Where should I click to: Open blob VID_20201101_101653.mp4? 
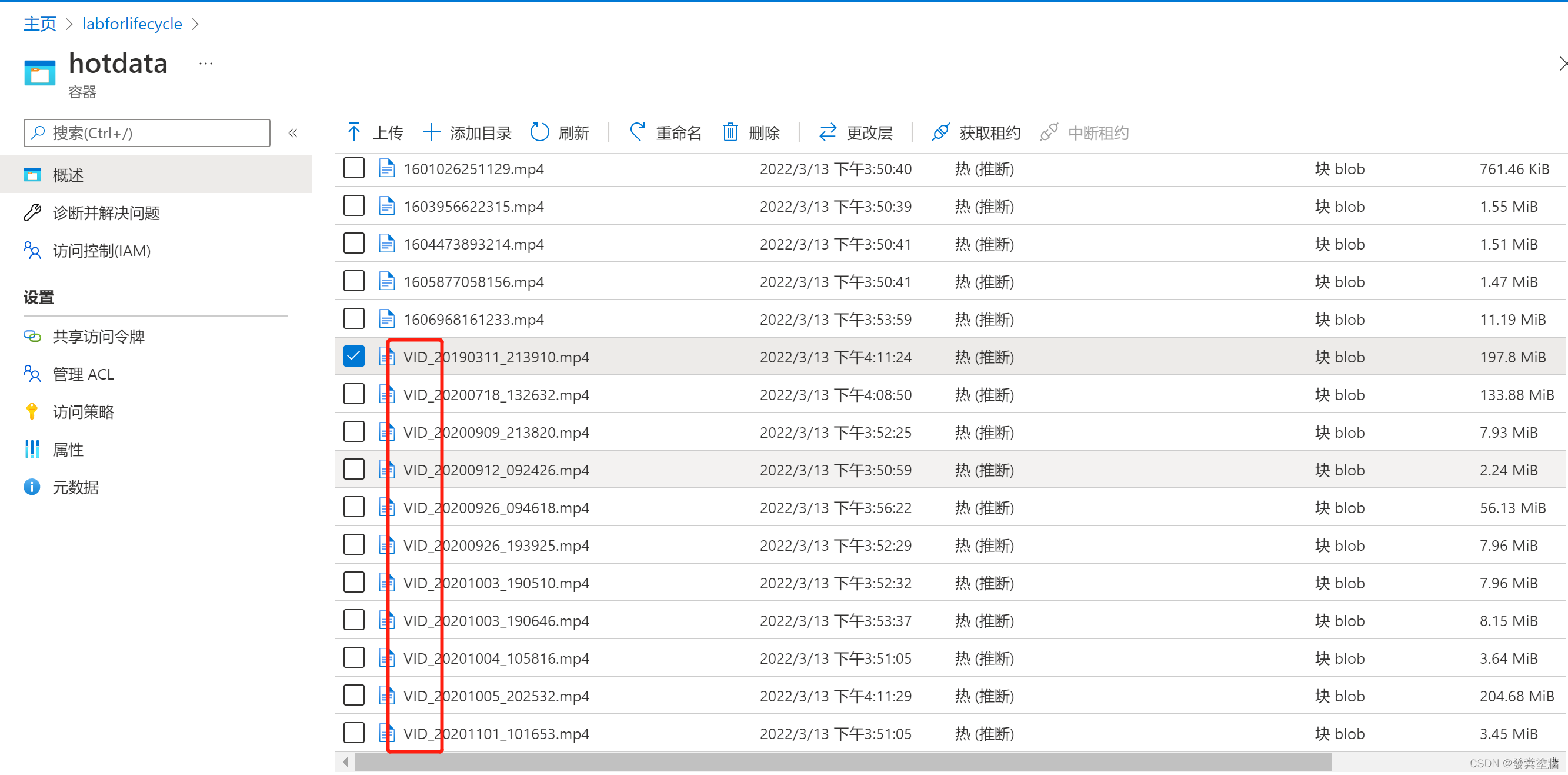(x=496, y=734)
